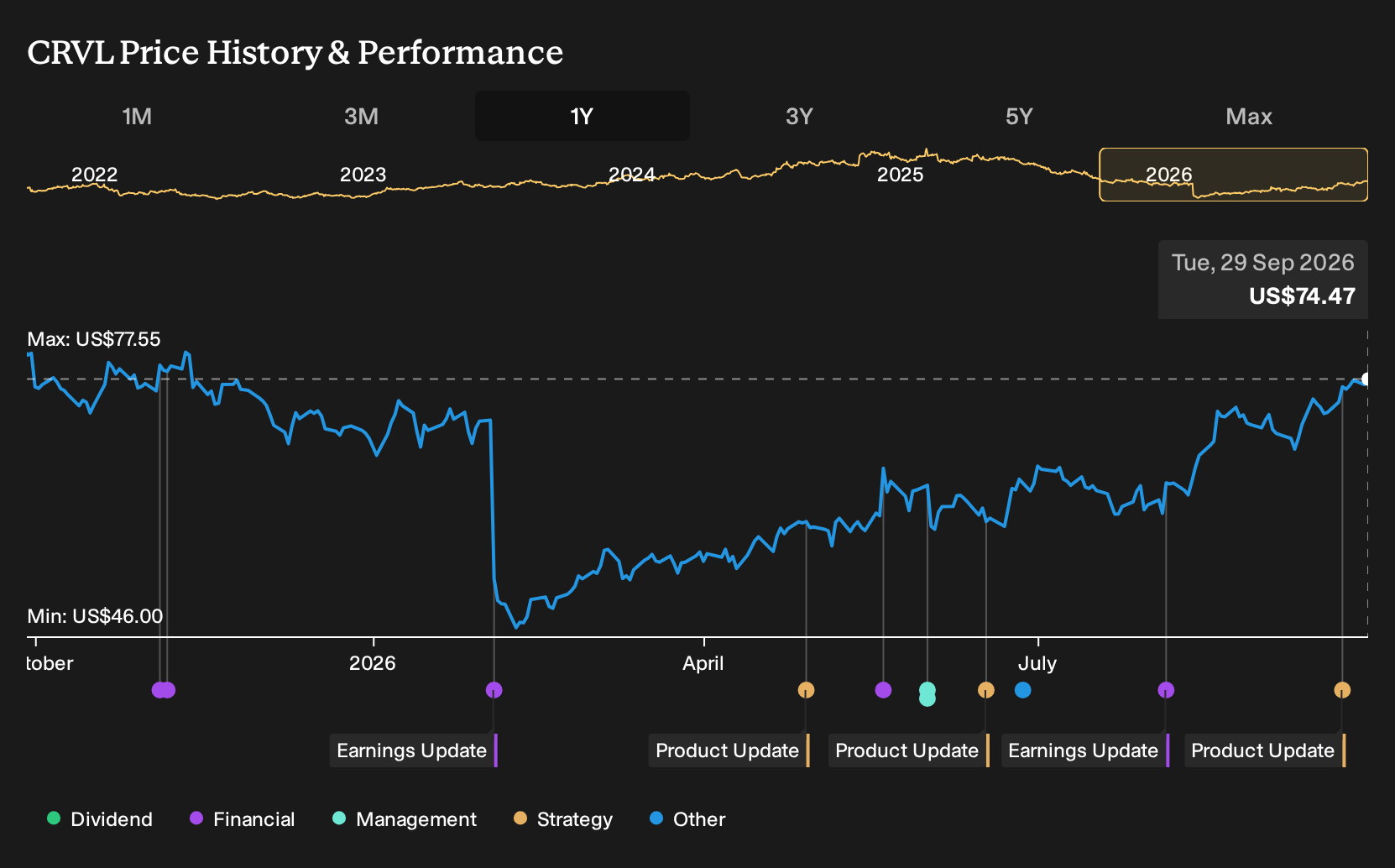Click the July axis label

tap(1037, 663)
